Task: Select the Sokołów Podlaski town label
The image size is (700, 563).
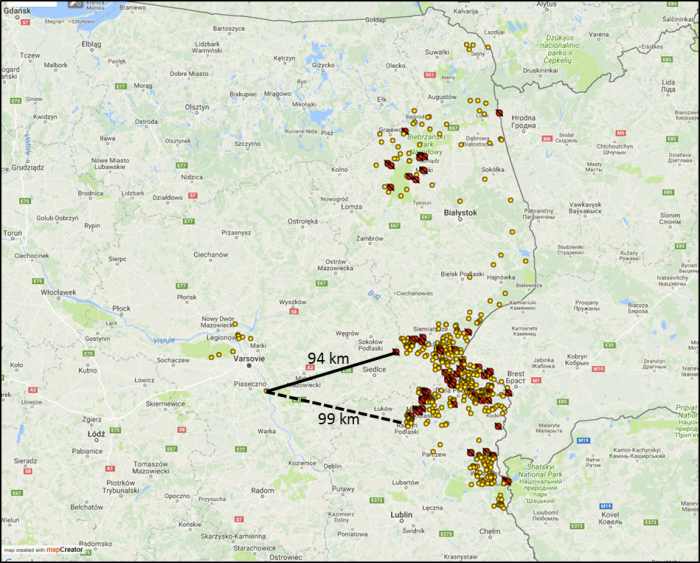Action: [x=371, y=345]
